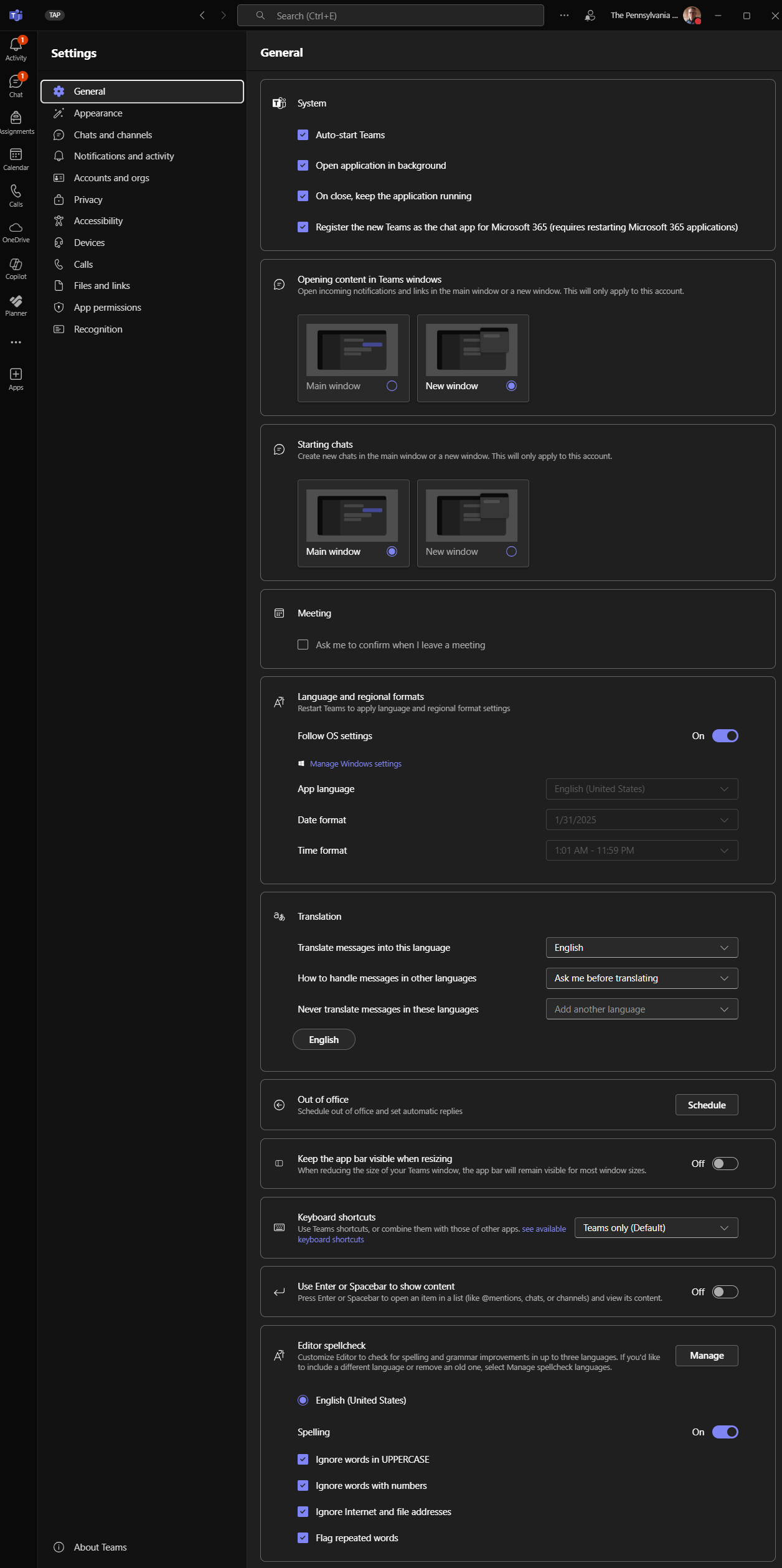782x1568 pixels.
Task: Click the people presence icon in title bar
Action: tap(590, 16)
